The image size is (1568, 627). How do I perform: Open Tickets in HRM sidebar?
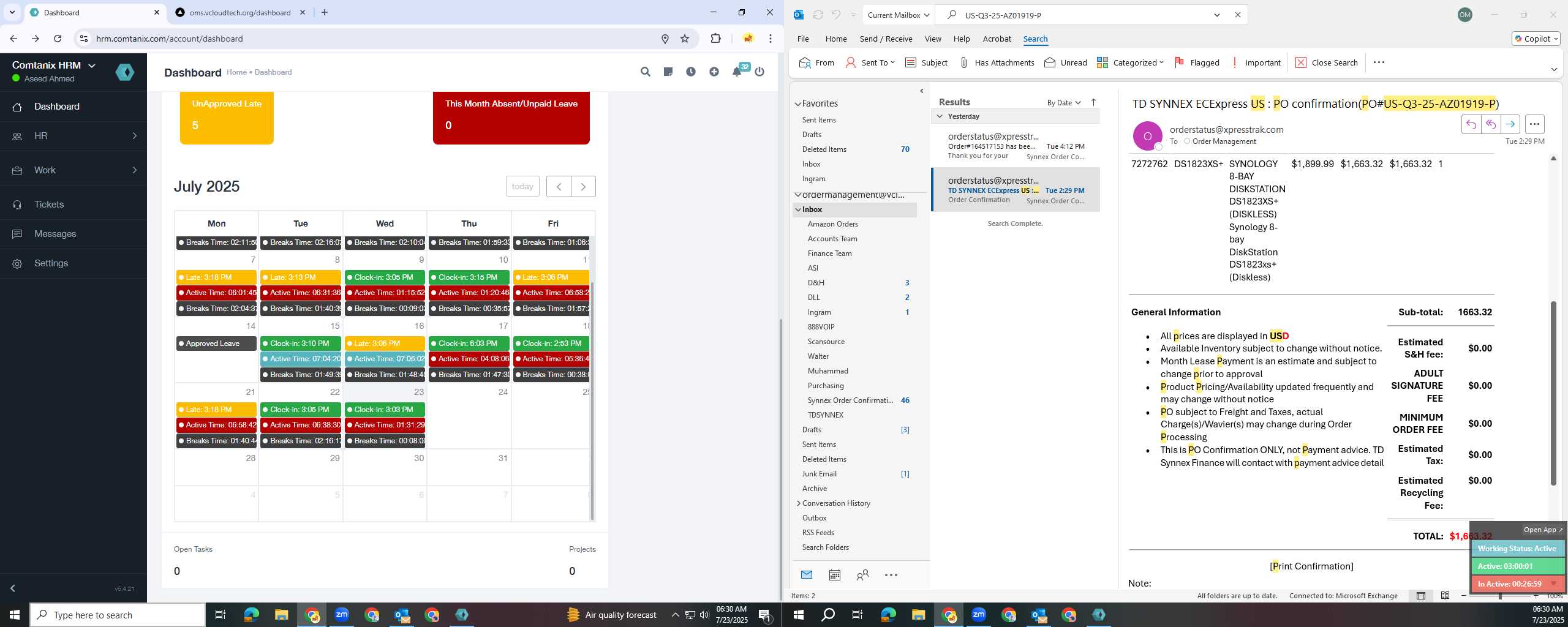click(x=73, y=205)
